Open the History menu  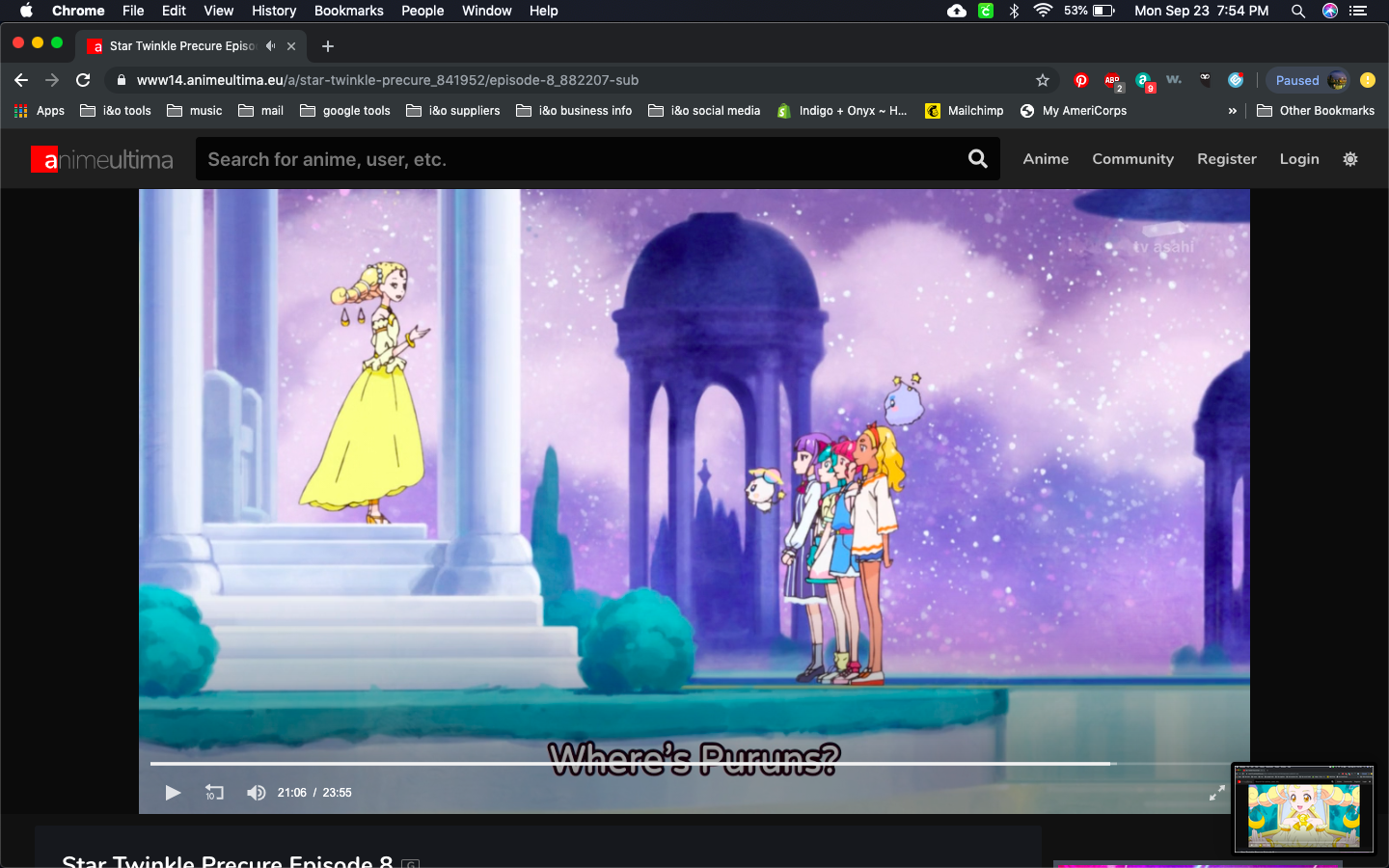coord(274,11)
